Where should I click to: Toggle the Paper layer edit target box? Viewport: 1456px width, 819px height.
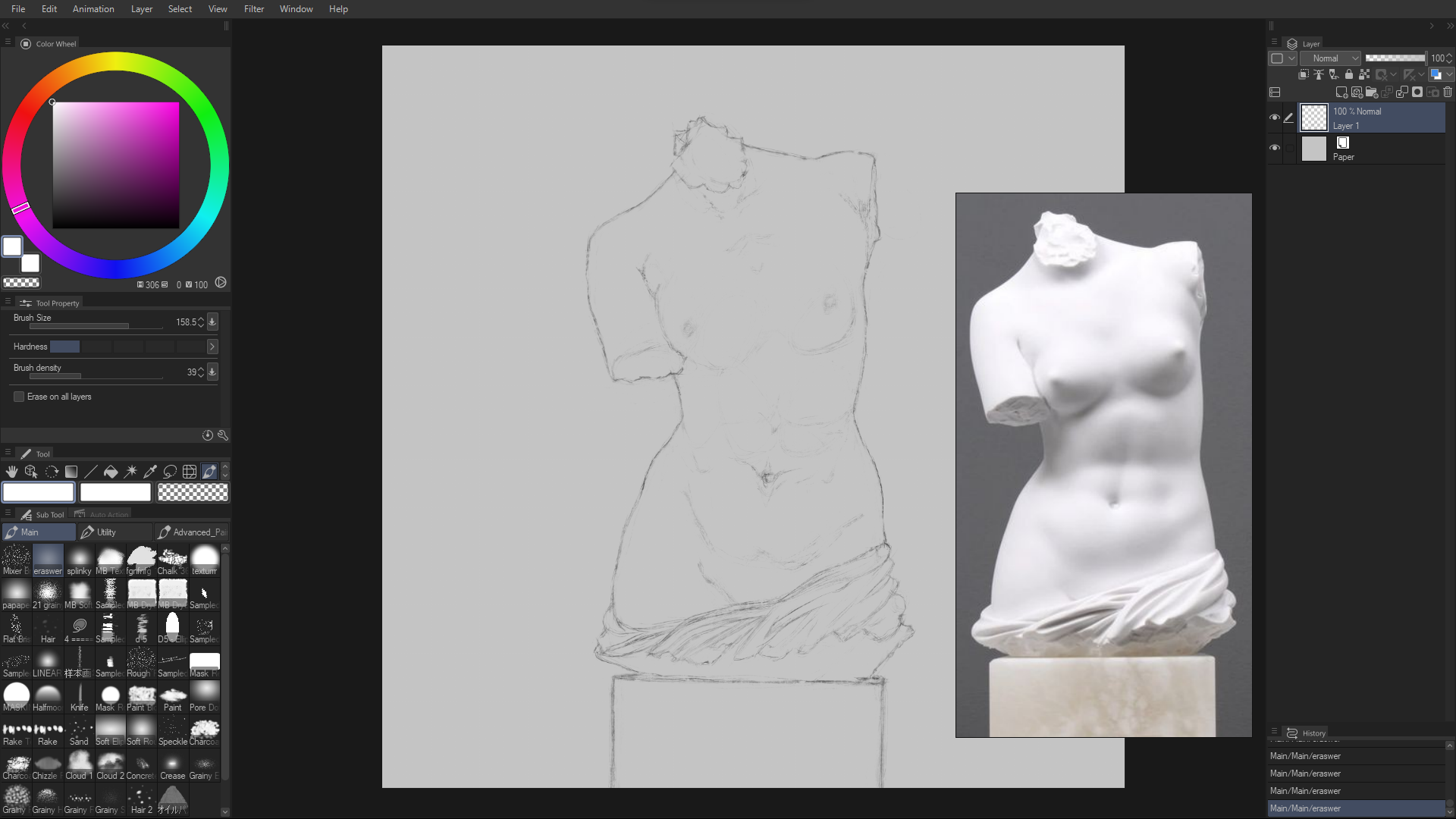pos(1289,148)
